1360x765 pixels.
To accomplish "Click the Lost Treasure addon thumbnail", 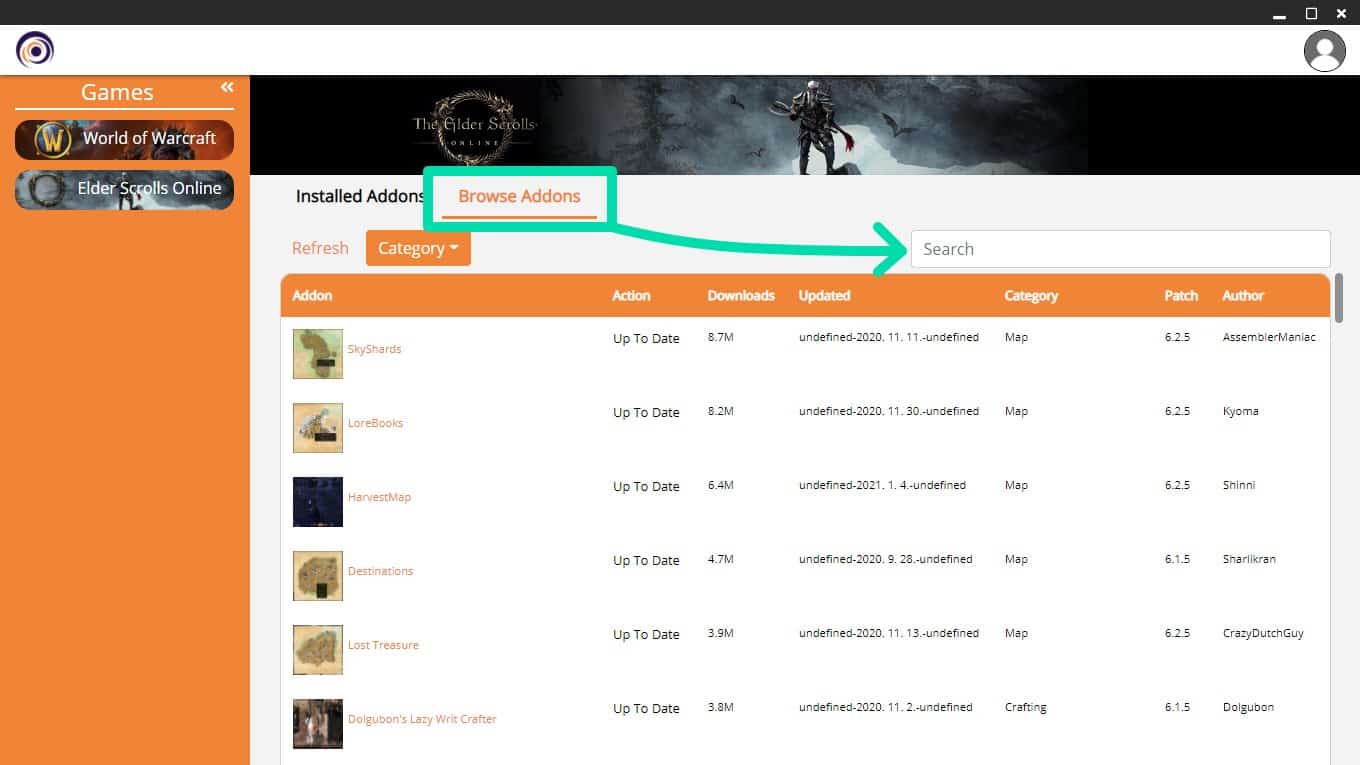I will (x=318, y=650).
